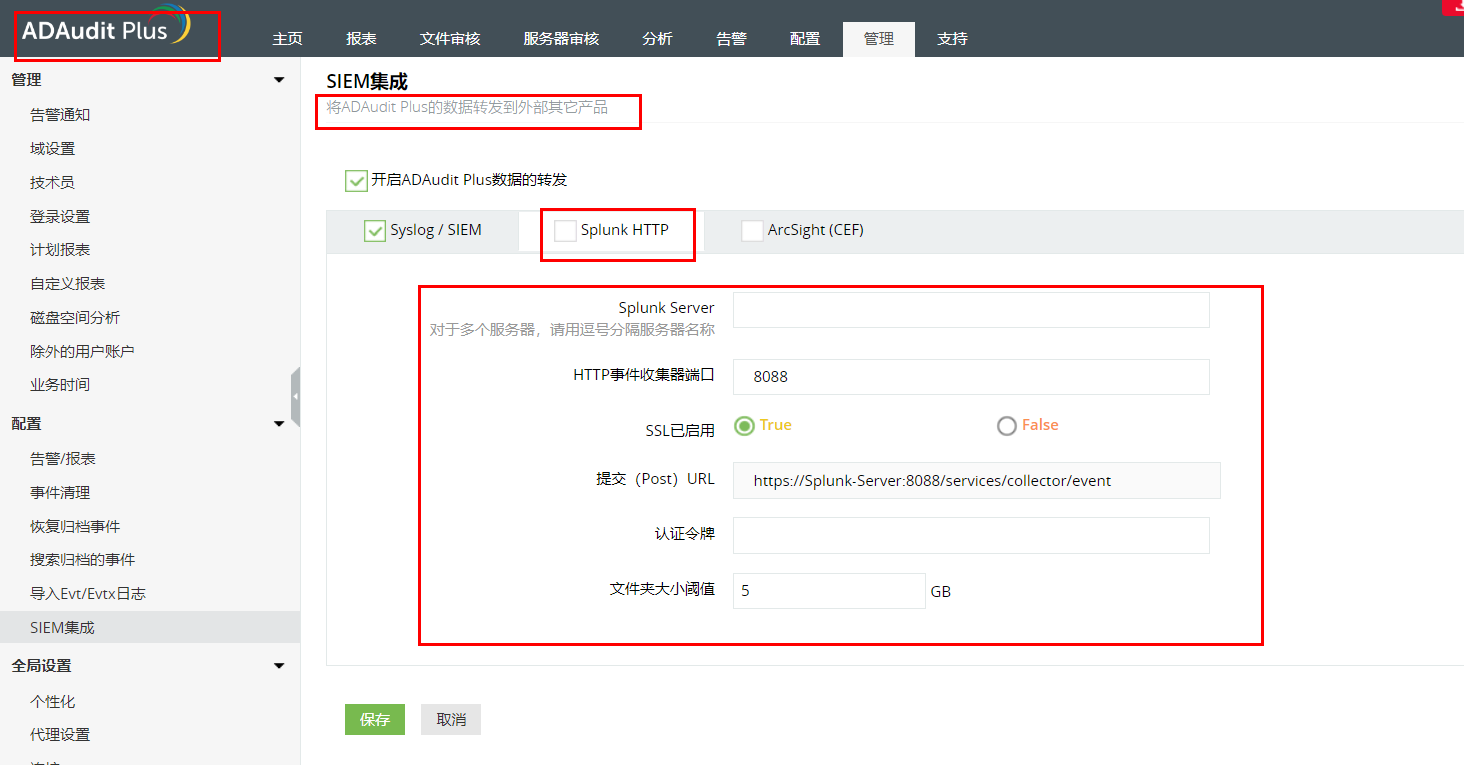Open 个性化 in sidebar
The image size is (1464, 765).
click(53, 702)
